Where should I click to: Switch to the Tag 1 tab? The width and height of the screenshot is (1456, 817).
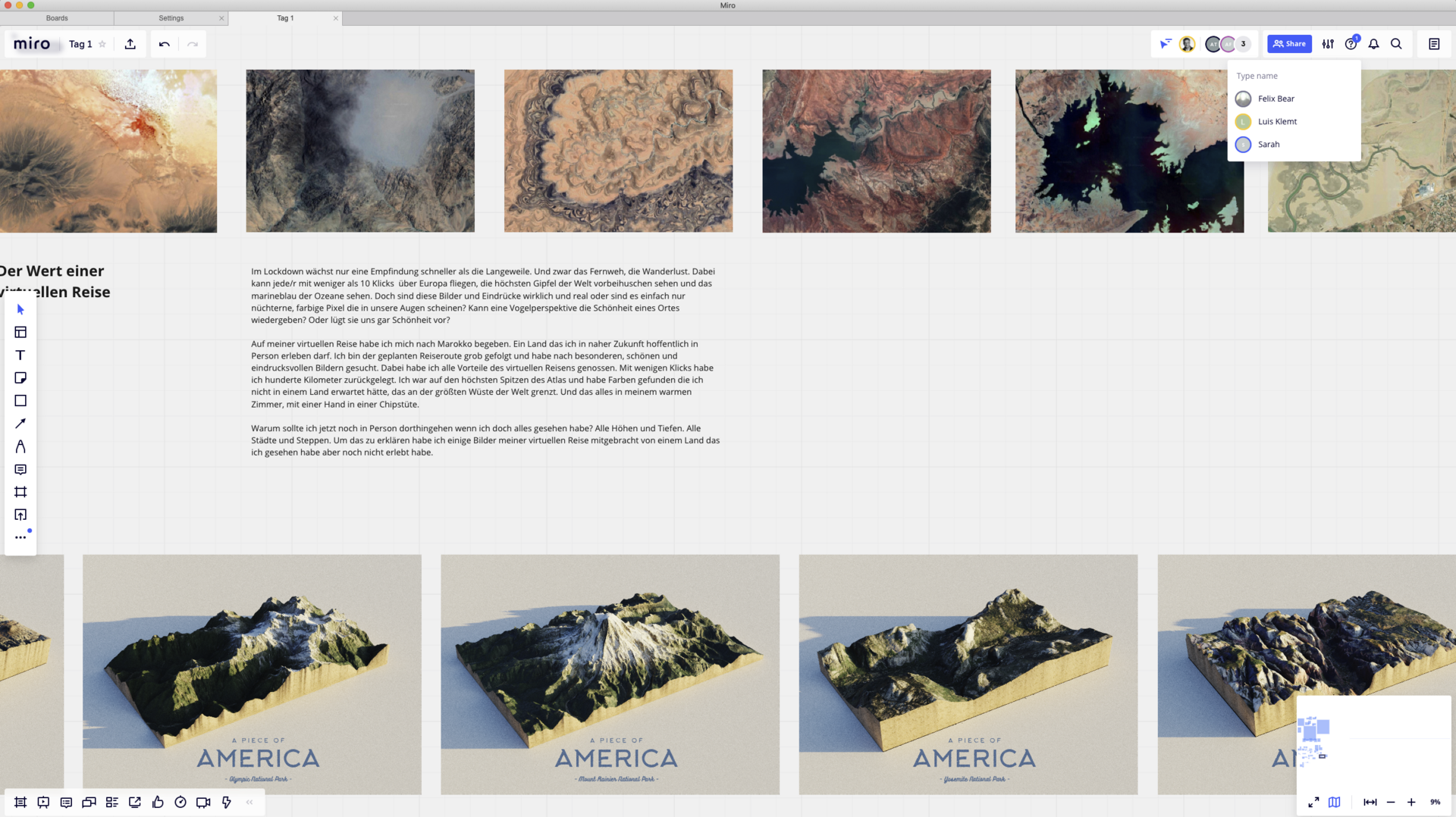coord(285,18)
